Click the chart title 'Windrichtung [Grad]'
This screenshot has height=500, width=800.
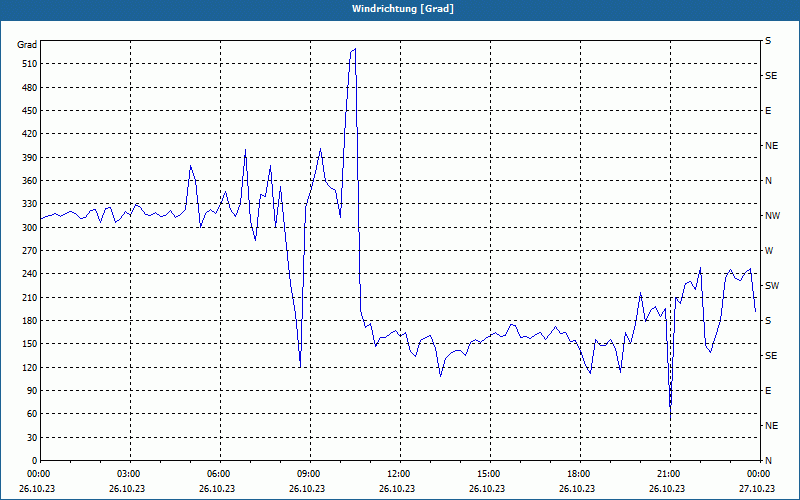coord(403,9)
